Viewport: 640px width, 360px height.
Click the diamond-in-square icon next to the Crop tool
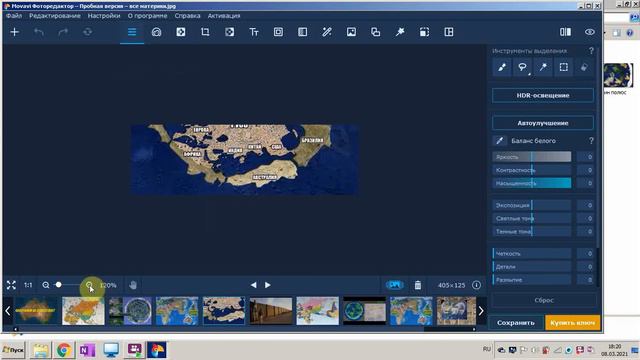pos(229,32)
